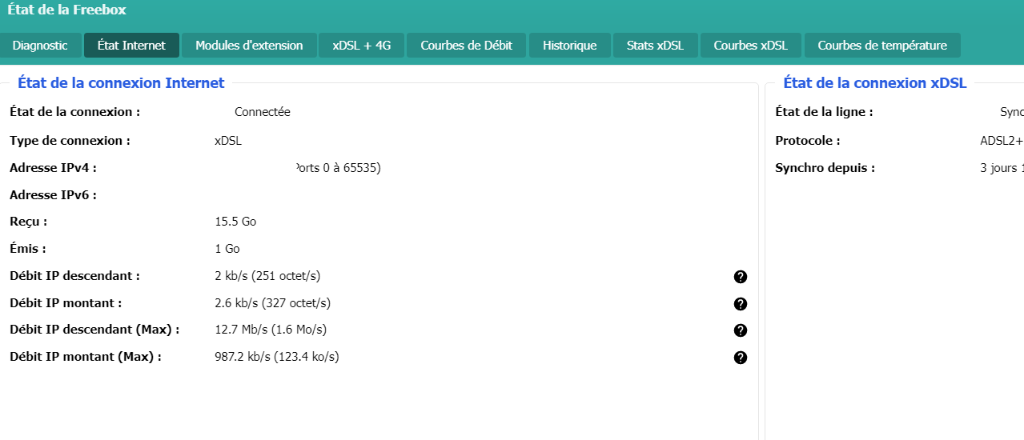Image resolution: width=1024 pixels, height=440 pixels.
Task: Click help icon for Débit IP descendant
Action: (740, 277)
